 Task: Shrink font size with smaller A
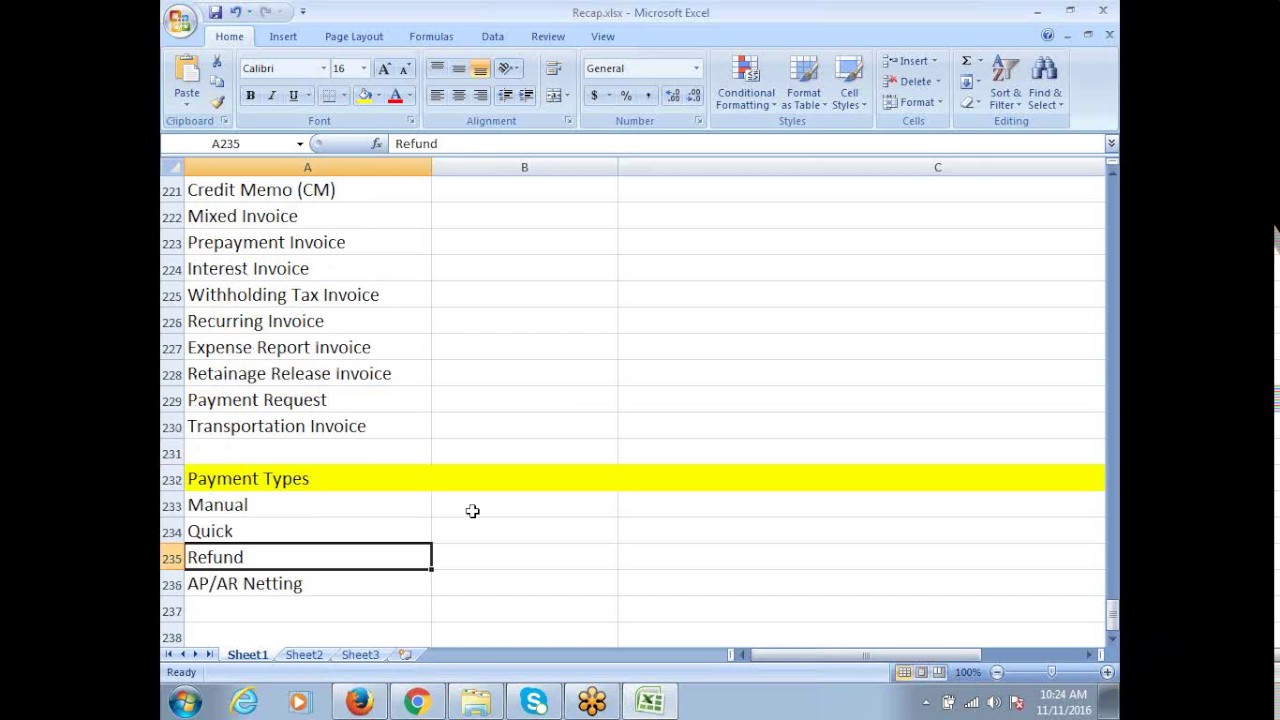[404, 69]
